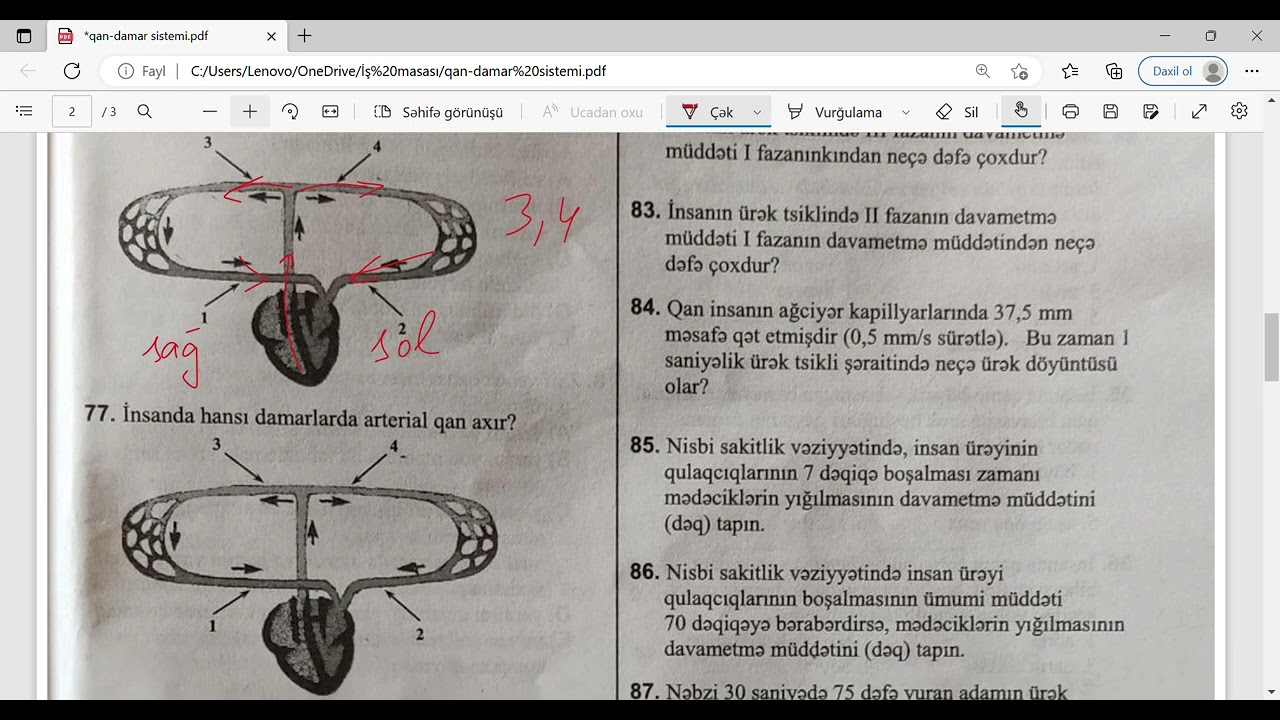The image size is (1280, 720).
Task: Fit PDF to page width
Action: (331, 112)
